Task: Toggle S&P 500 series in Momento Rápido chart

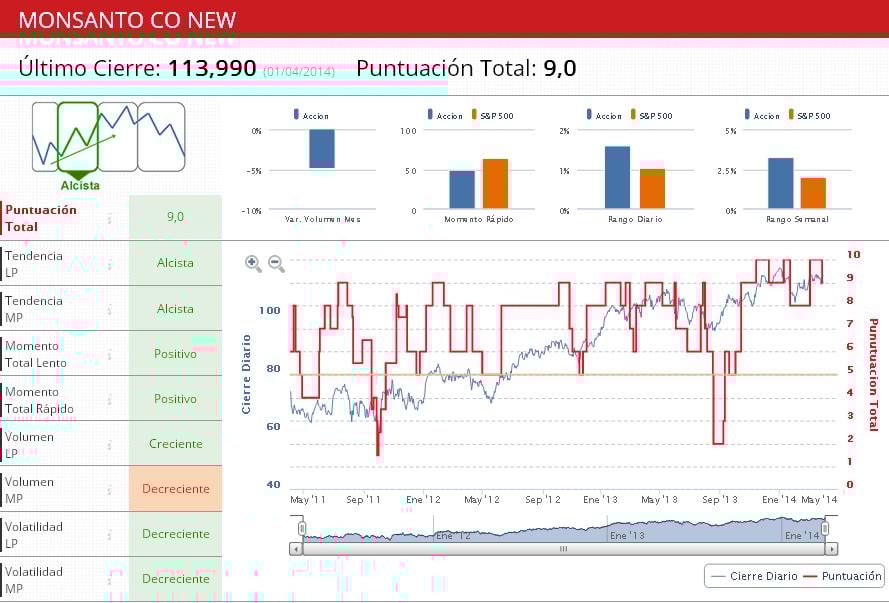Action: [493, 115]
